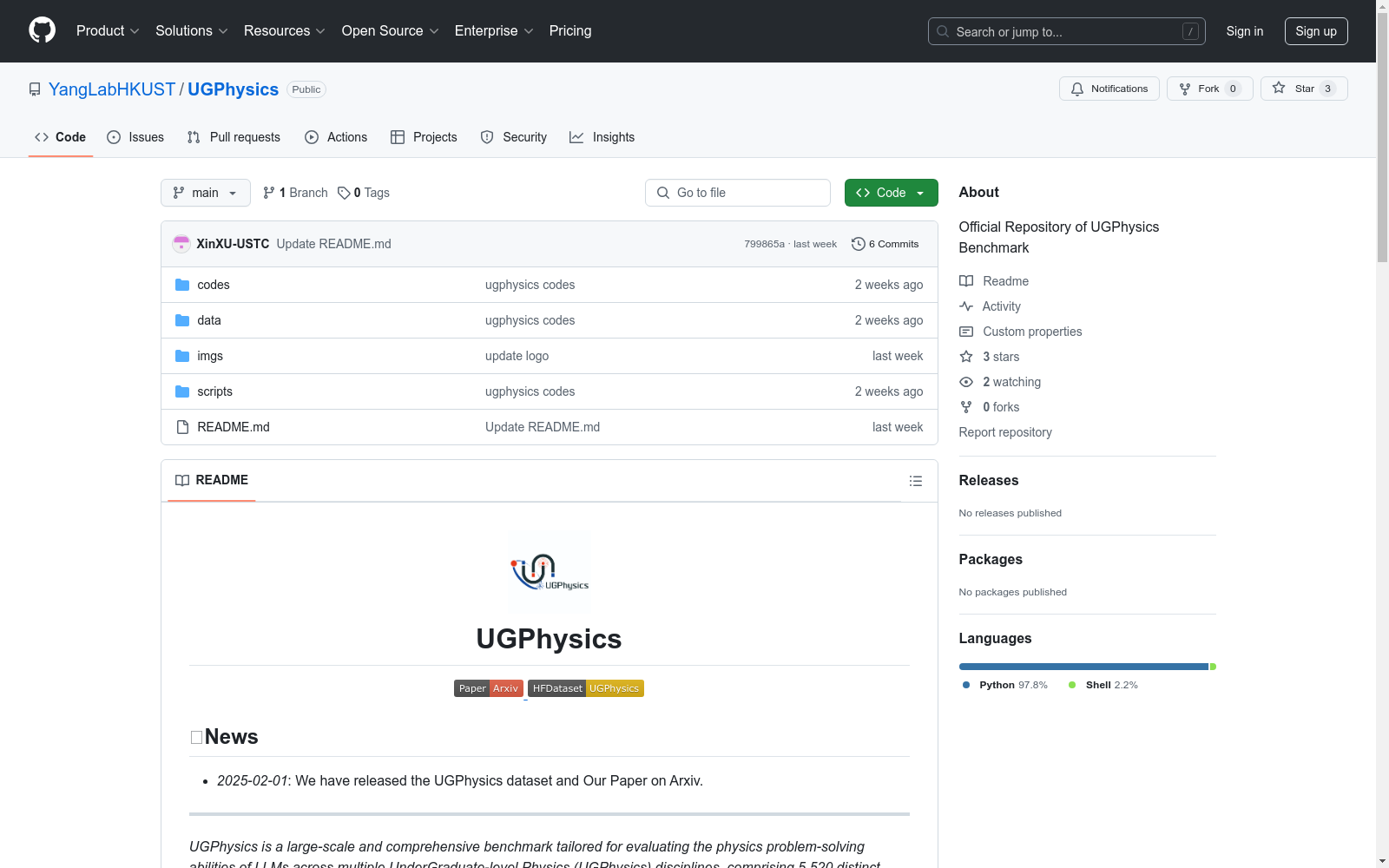Image resolution: width=1389 pixels, height=868 pixels.
Task: Switch to the Issues tab
Action: pyautogui.click(x=135, y=137)
